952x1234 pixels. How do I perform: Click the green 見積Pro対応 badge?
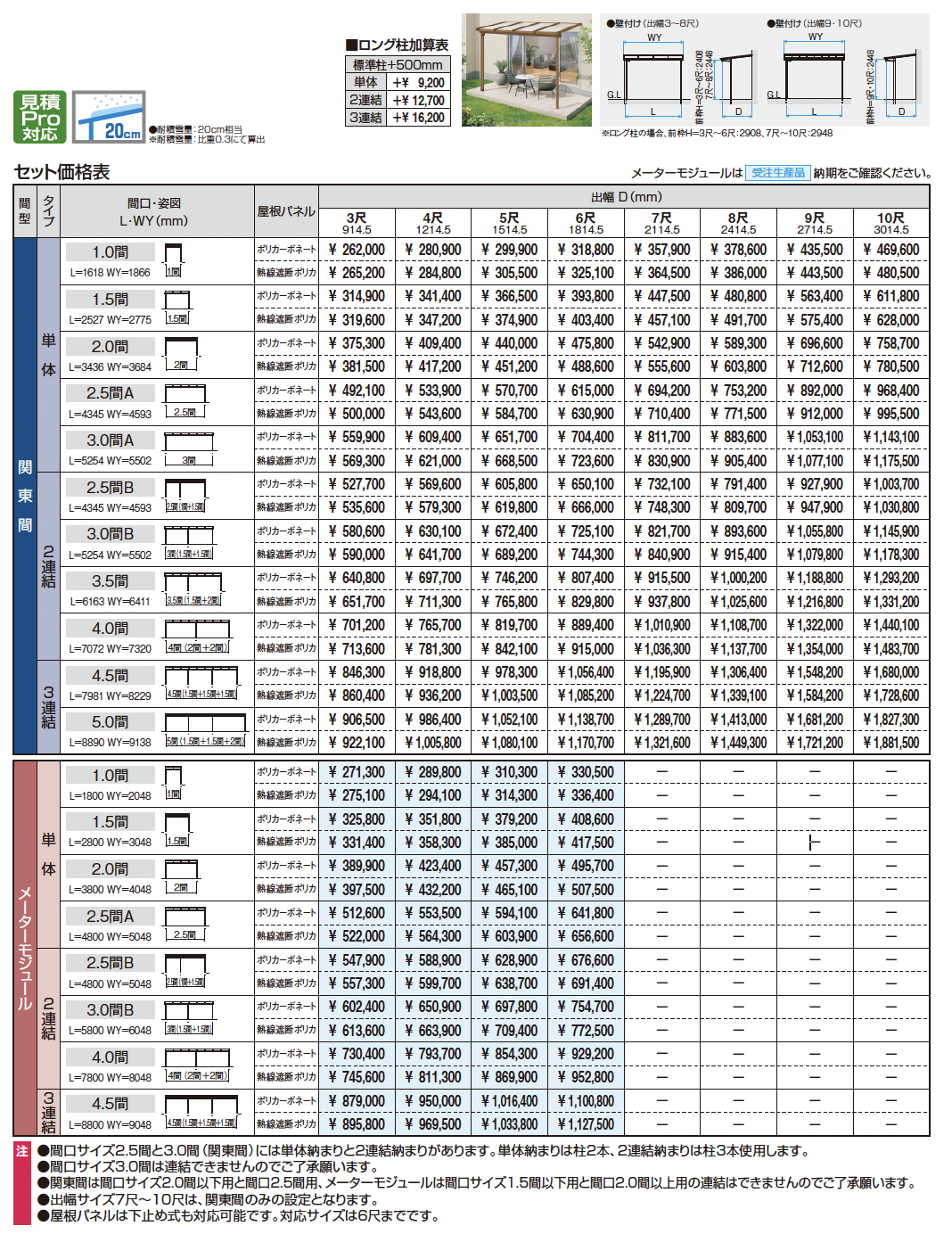coord(40,117)
